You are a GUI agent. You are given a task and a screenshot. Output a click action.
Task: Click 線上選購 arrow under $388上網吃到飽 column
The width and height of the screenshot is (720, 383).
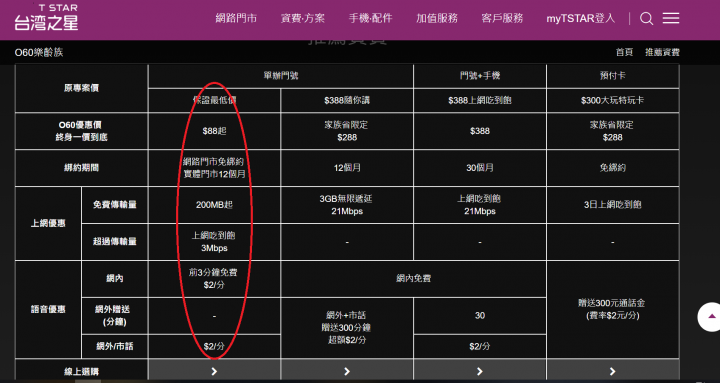[x=480, y=371]
